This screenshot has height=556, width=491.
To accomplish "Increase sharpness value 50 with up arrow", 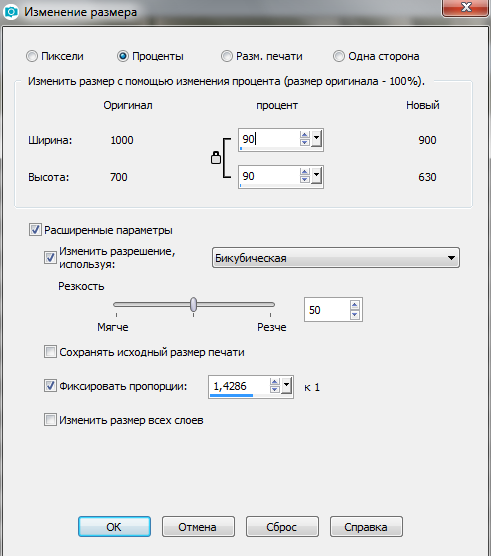I will click(x=355, y=305).
